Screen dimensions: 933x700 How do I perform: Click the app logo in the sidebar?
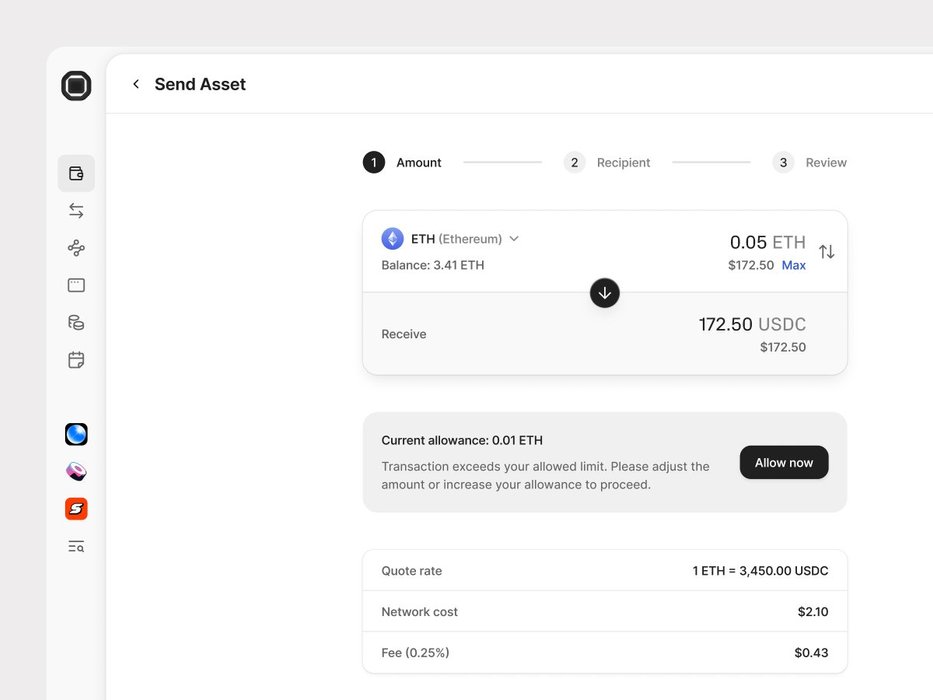[76, 86]
